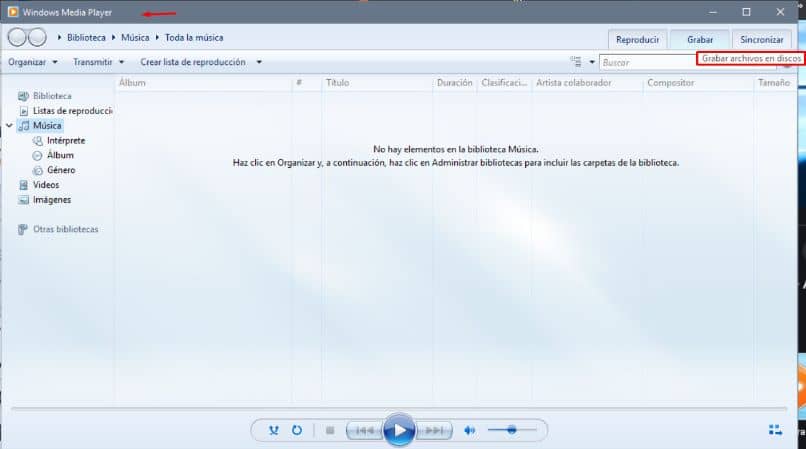
Task: Select Género under Música
Action: click(x=61, y=170)
